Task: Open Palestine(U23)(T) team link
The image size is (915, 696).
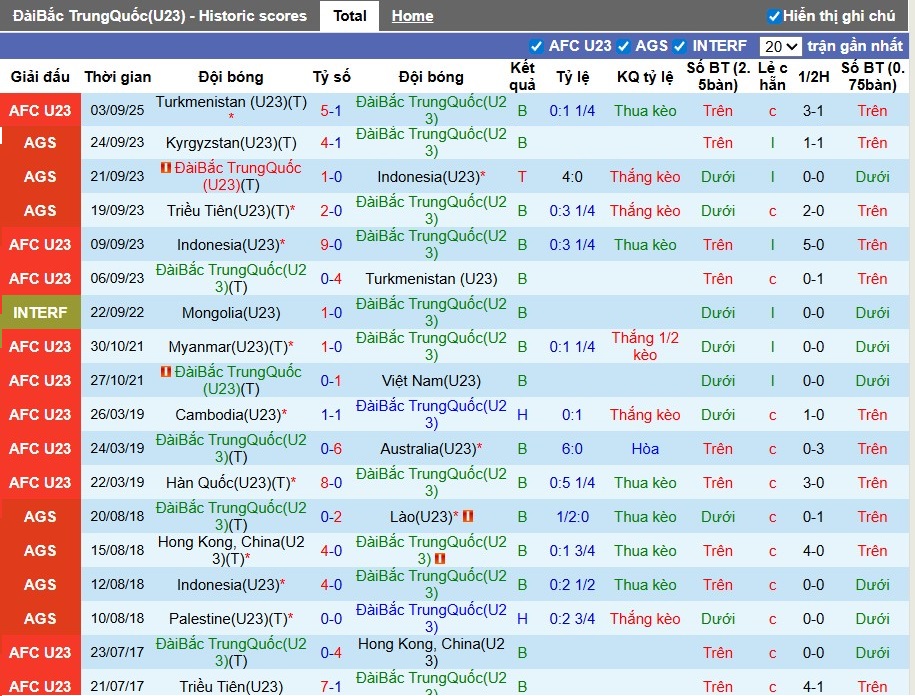Action: click(228, 619)
